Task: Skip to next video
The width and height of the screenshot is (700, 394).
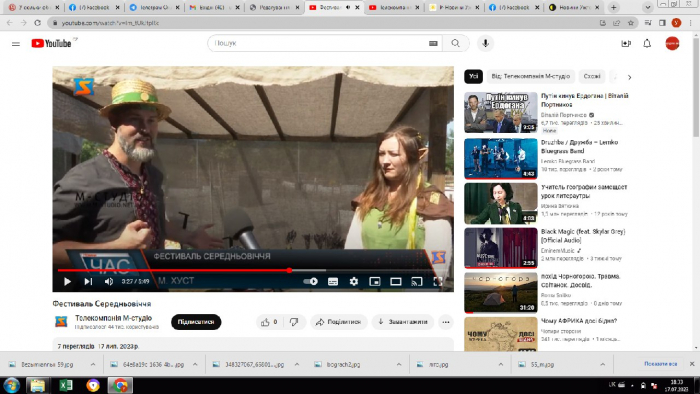Action: pos(88,282)
